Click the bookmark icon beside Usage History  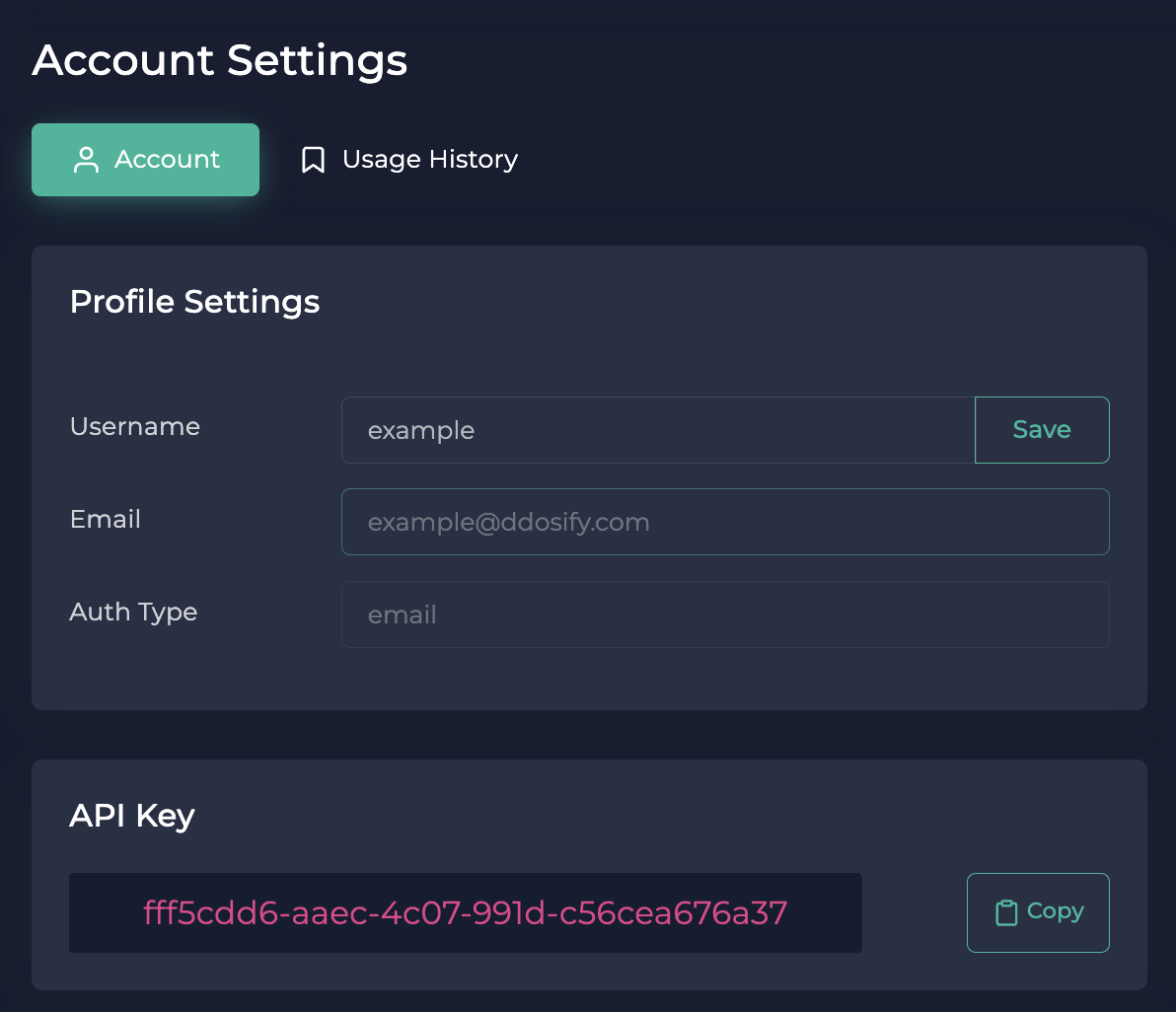(313, 160)
